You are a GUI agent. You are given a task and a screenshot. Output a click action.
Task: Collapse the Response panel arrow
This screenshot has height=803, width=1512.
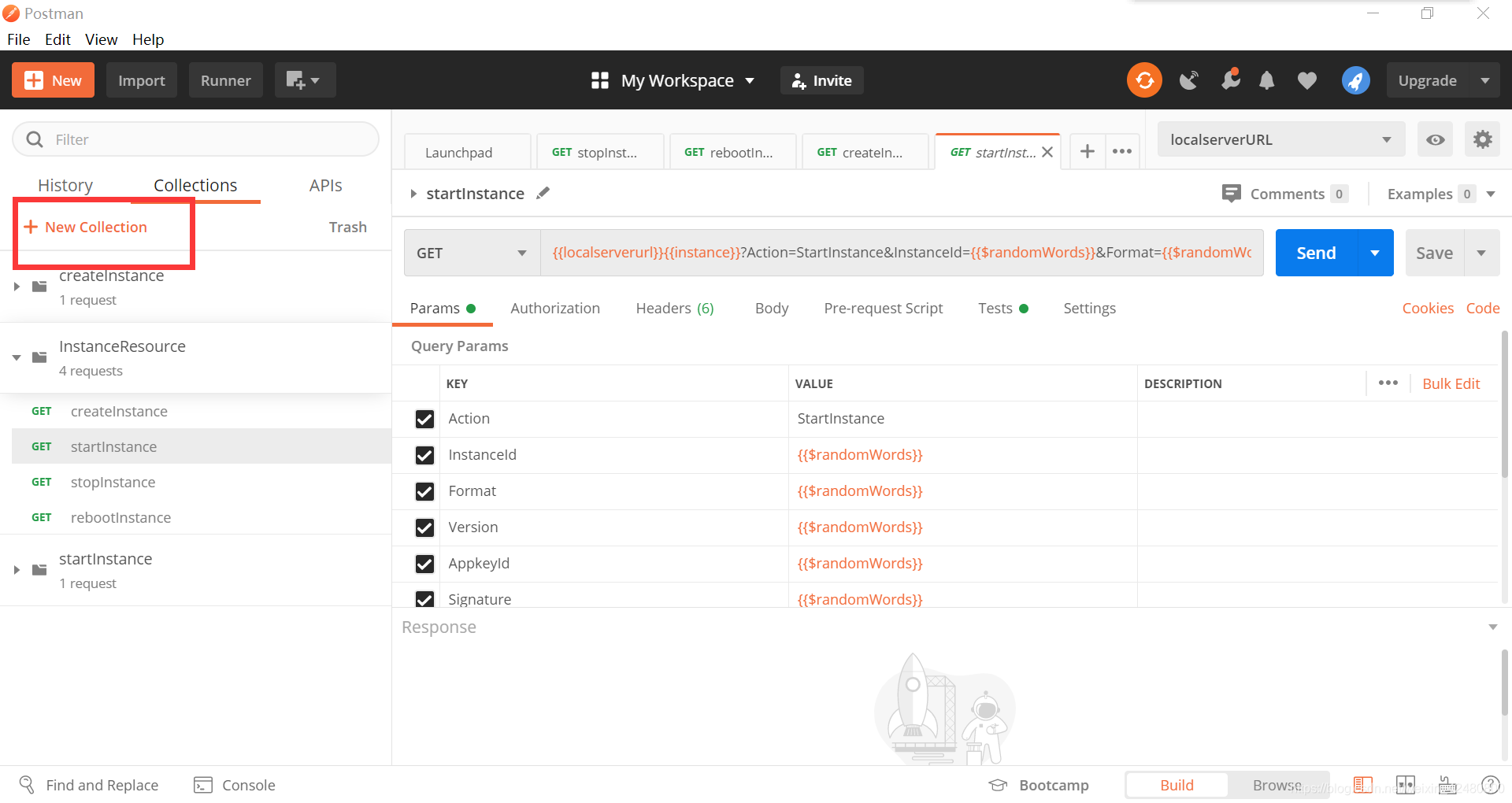tap(1492, 627)
